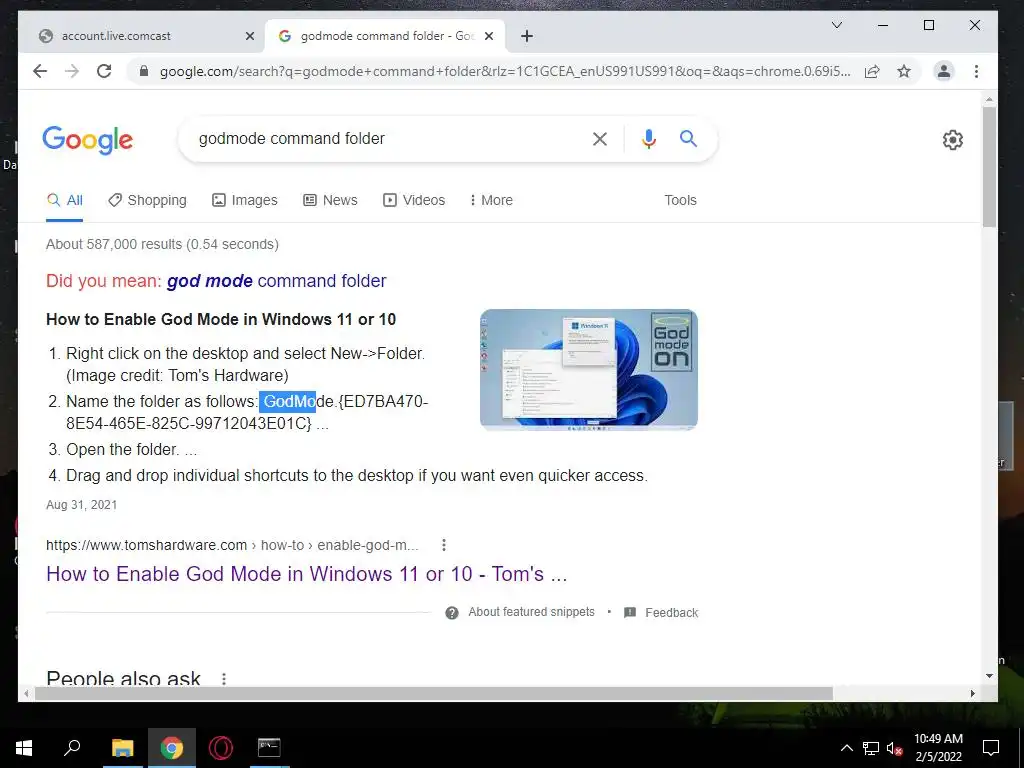Click the browser forward arrow
The height and width of the screenshot is (768, 1024).
(x=72, y=71)
